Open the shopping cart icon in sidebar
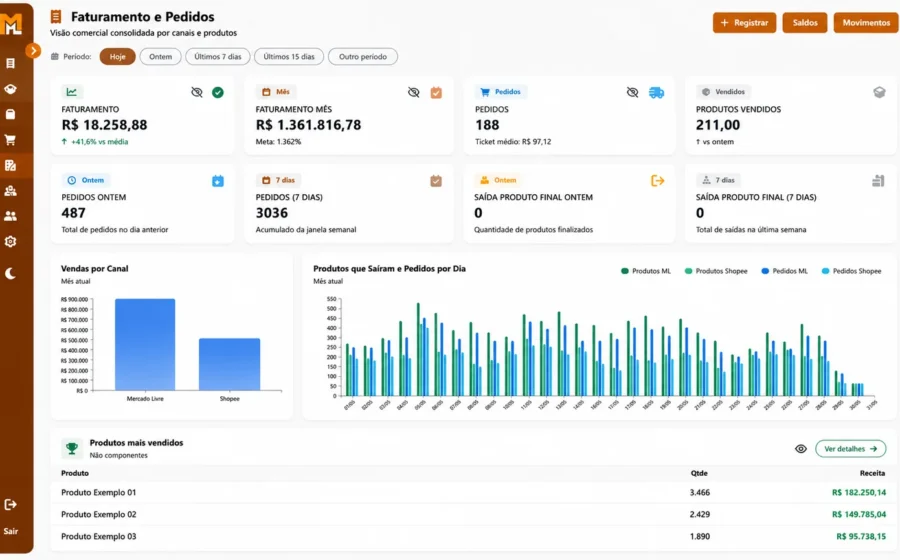The width and height of the screenshot is (900, 560). coord(10,139)
